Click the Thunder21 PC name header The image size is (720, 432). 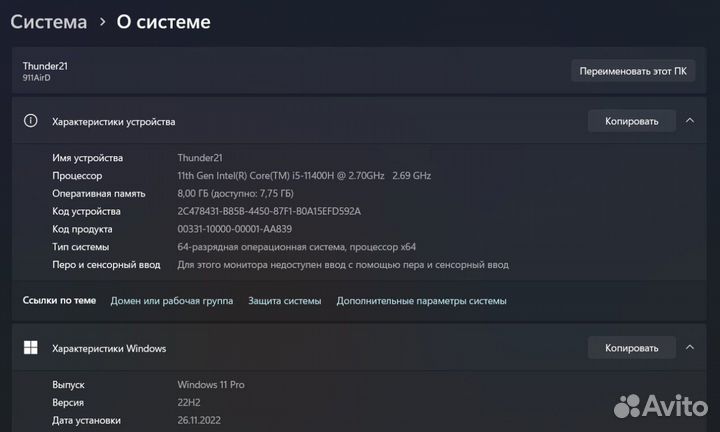45,66
